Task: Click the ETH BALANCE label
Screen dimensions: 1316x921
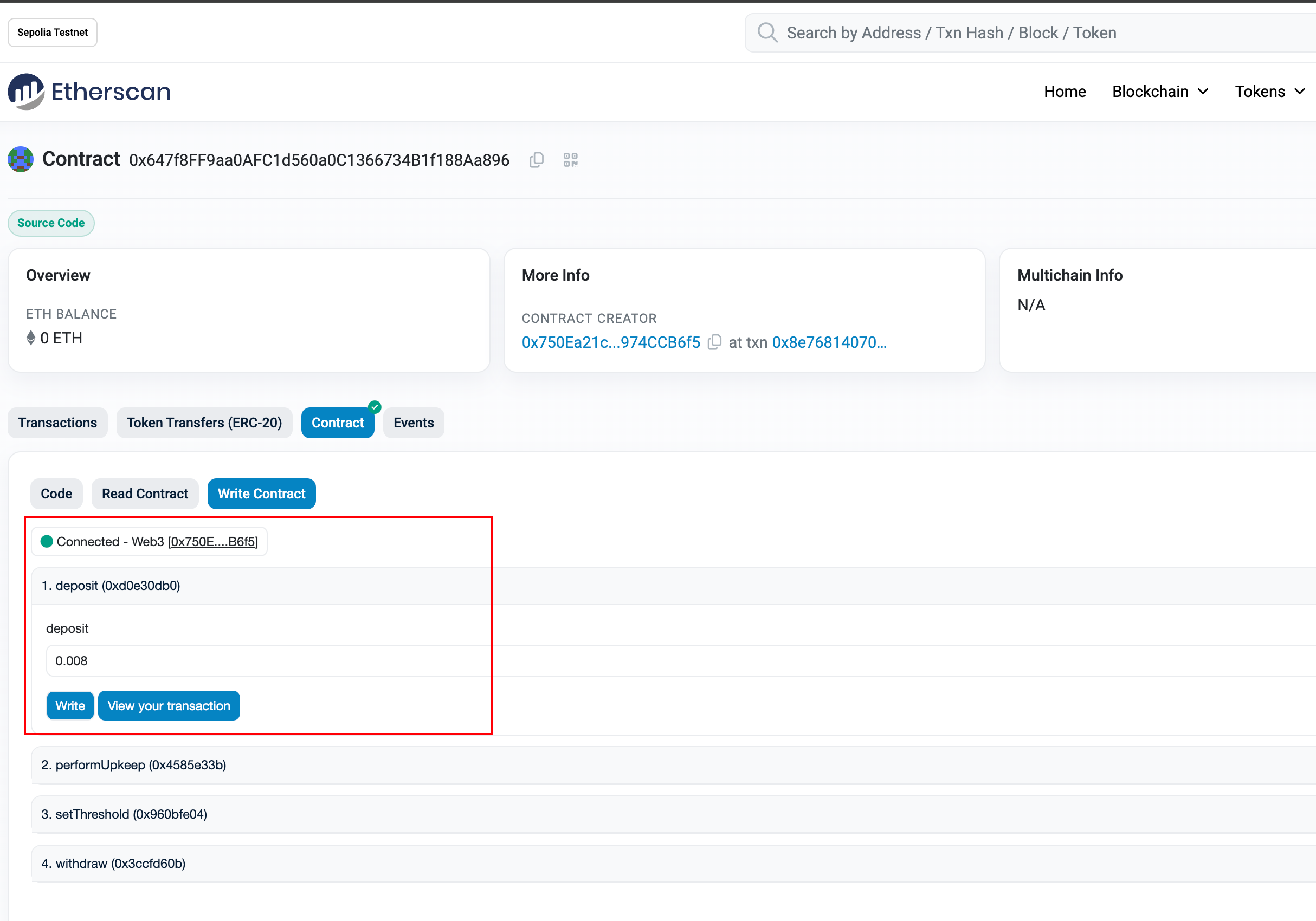Action: [71, 314]
